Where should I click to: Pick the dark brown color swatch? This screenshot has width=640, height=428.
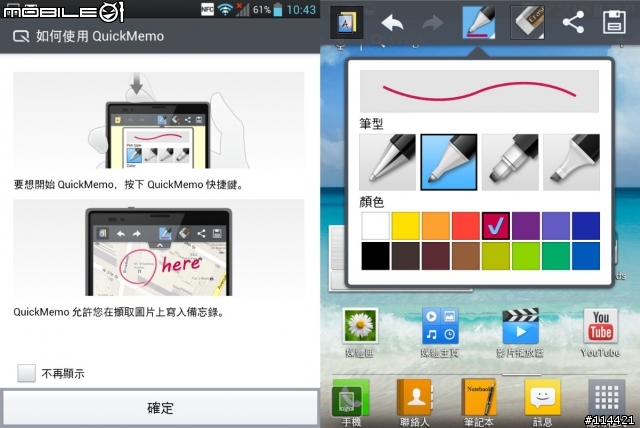coord(405,256)
